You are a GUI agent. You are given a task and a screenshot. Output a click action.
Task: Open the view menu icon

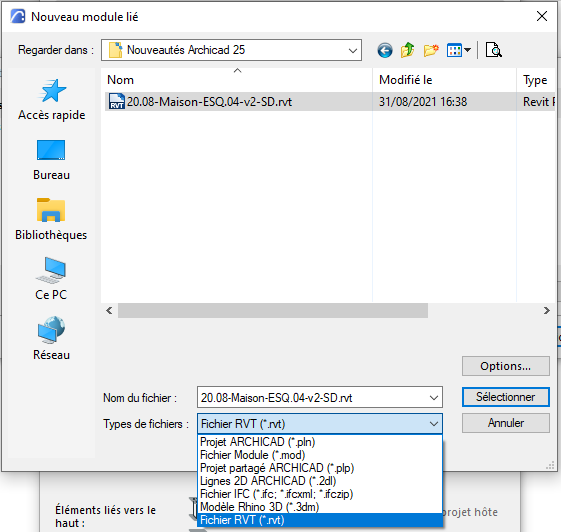[458, 50]
